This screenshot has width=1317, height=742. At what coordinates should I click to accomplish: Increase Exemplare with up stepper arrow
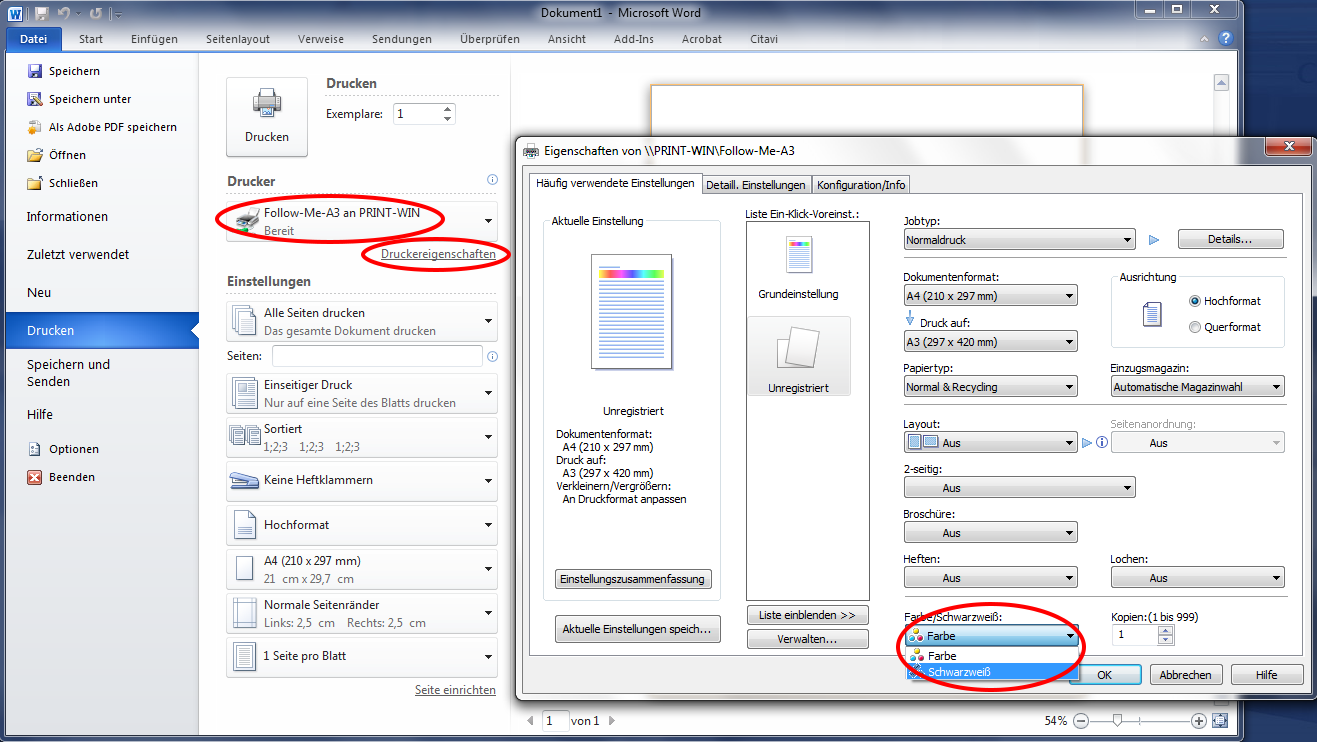tap(447, 108)
